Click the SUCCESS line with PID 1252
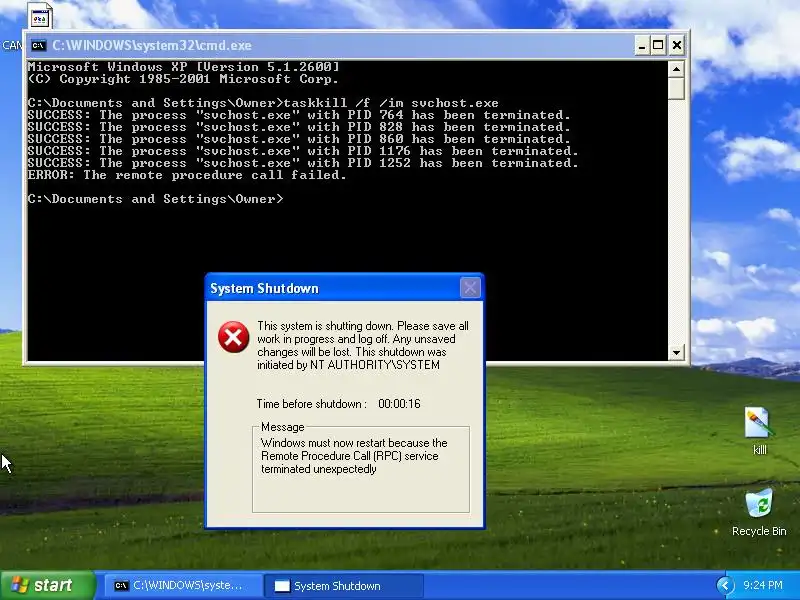This screenshot has width=800, height=600. (303, 163)
